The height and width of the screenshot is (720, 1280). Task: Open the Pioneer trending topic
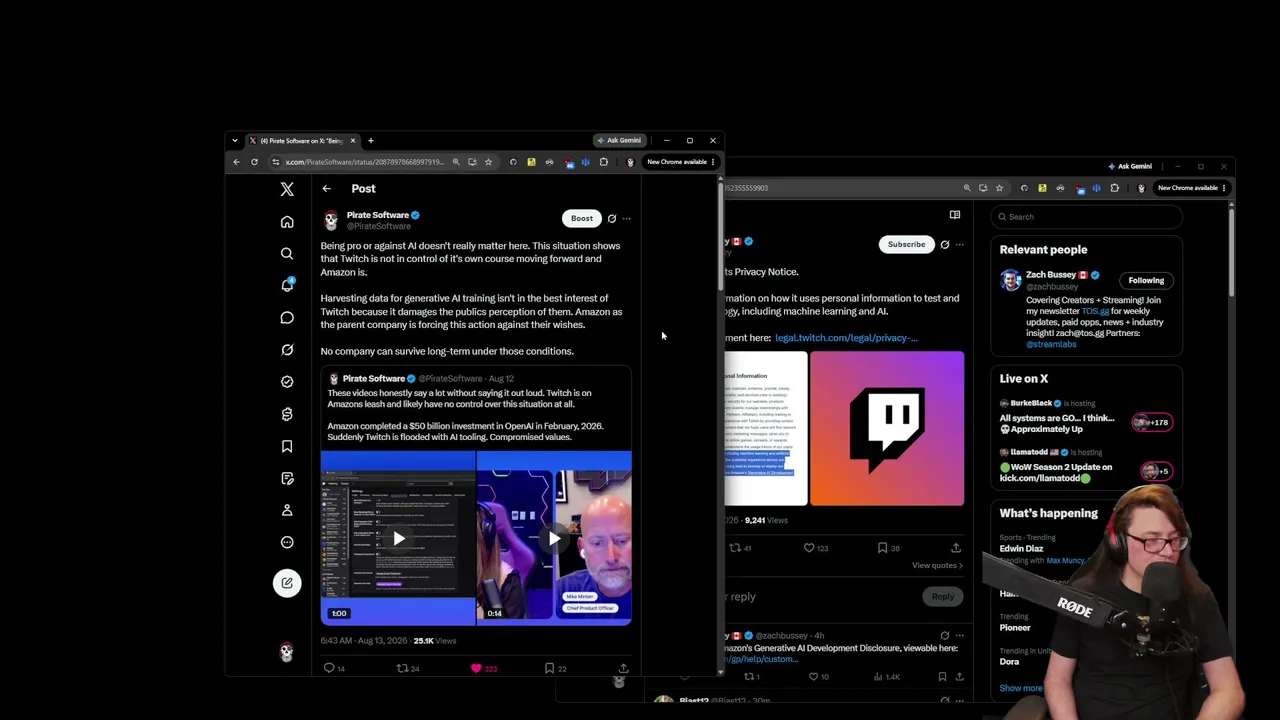coord(1014,628)
